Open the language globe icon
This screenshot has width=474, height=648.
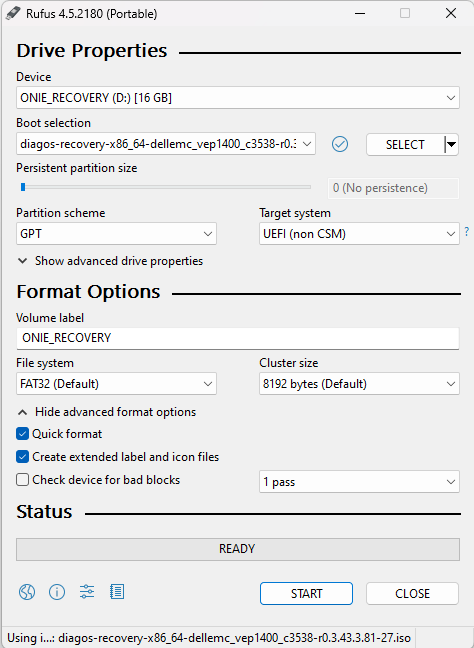27,592
